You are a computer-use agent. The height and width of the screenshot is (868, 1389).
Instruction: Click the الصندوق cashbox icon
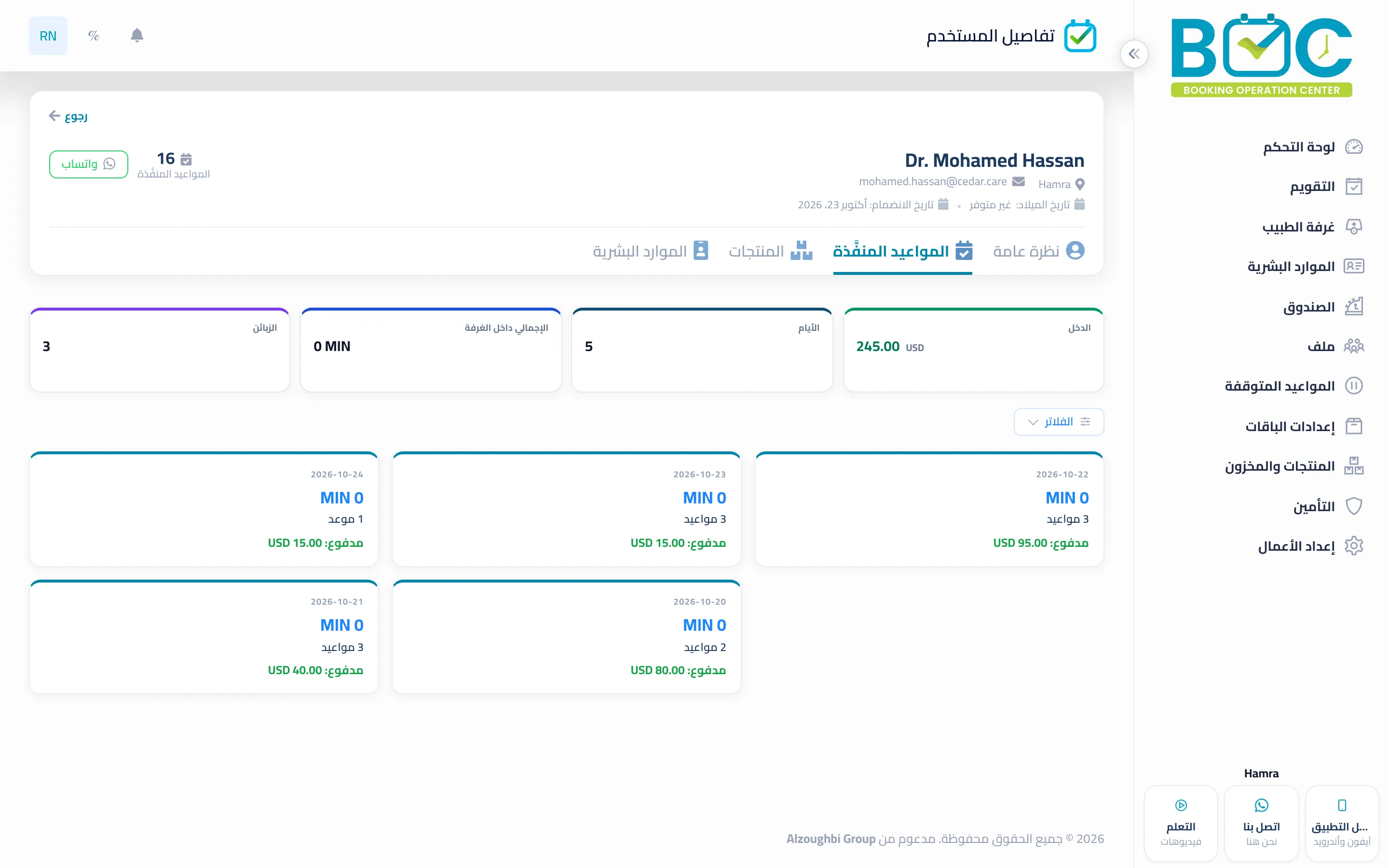[x=1353, y=307]
